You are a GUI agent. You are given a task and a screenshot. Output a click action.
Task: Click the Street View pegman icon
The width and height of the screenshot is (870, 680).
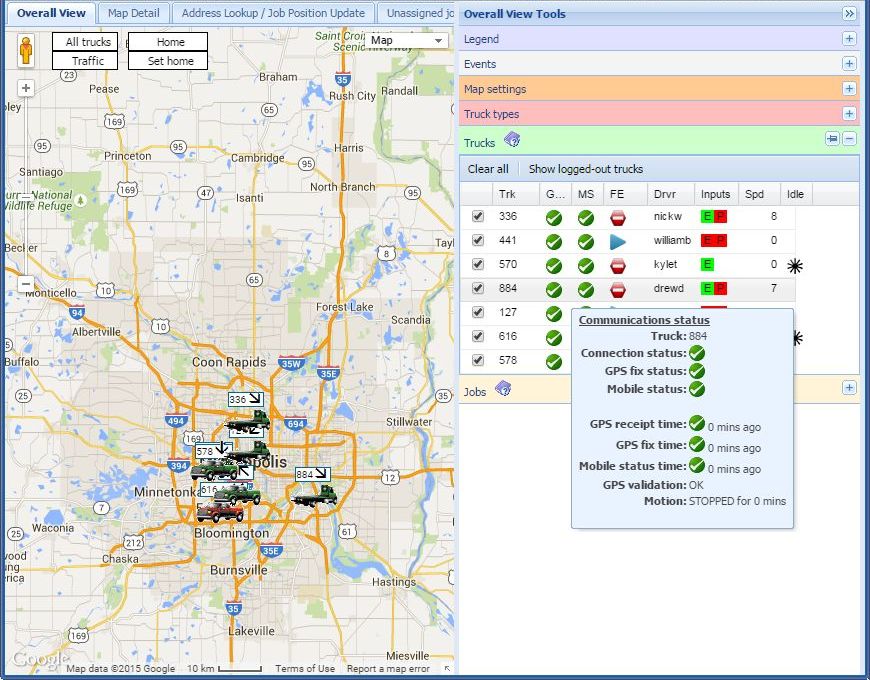click(x=26, y=48)
